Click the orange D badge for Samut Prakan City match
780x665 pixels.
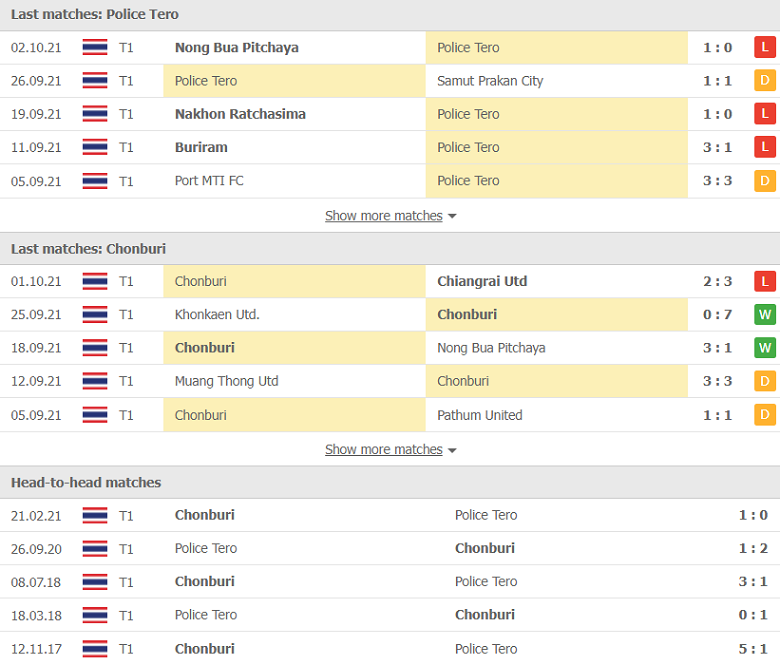point(765,81)
